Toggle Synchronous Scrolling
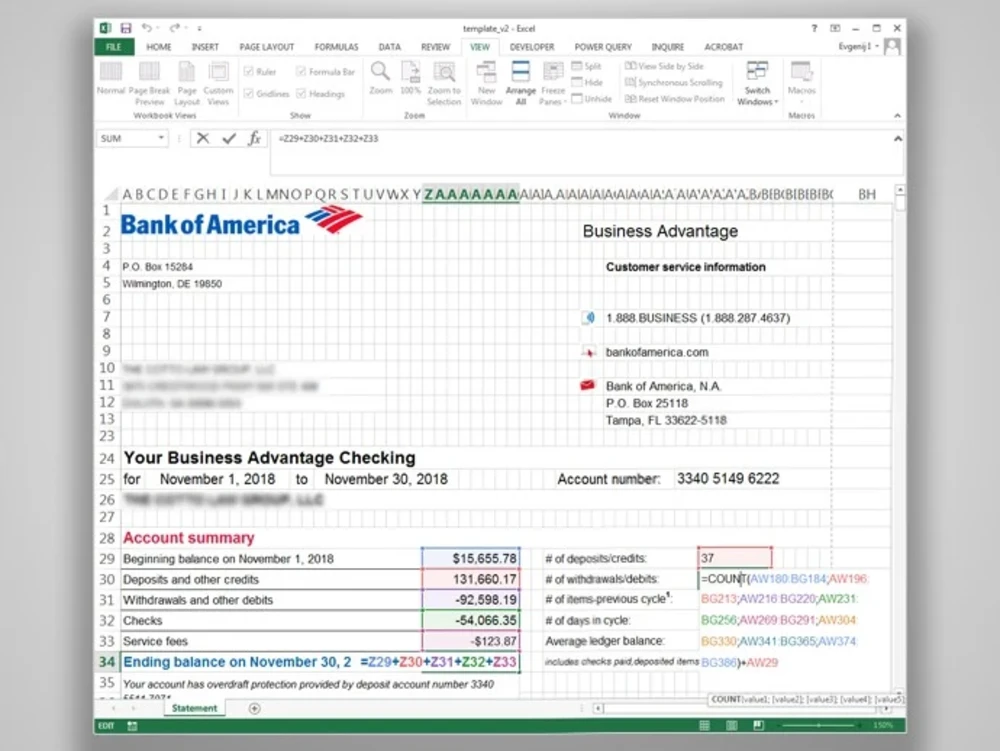Screen dimensions: 1000x751 tap(673, 82)
